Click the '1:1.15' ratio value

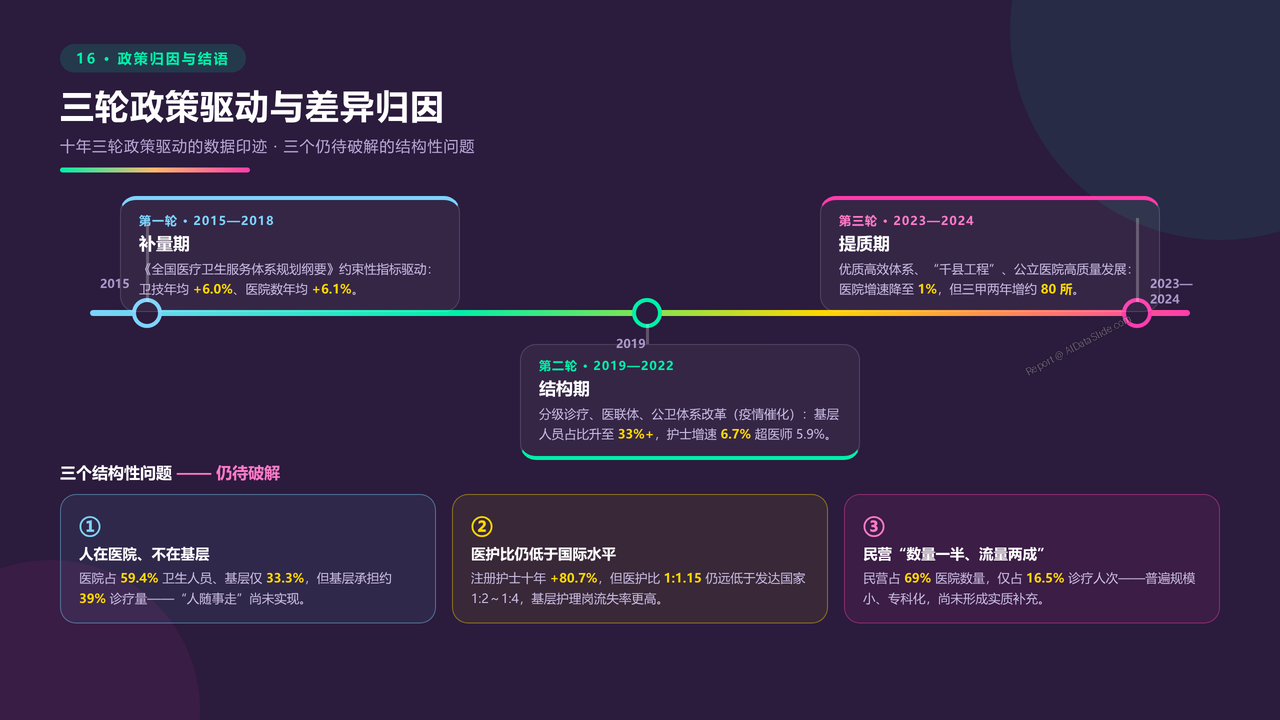pos(683,578)
